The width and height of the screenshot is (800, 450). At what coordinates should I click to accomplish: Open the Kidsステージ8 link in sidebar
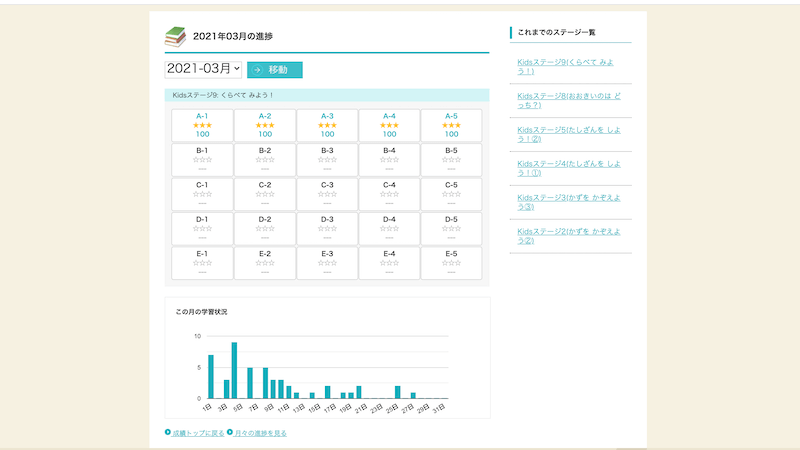pos(569,101)
